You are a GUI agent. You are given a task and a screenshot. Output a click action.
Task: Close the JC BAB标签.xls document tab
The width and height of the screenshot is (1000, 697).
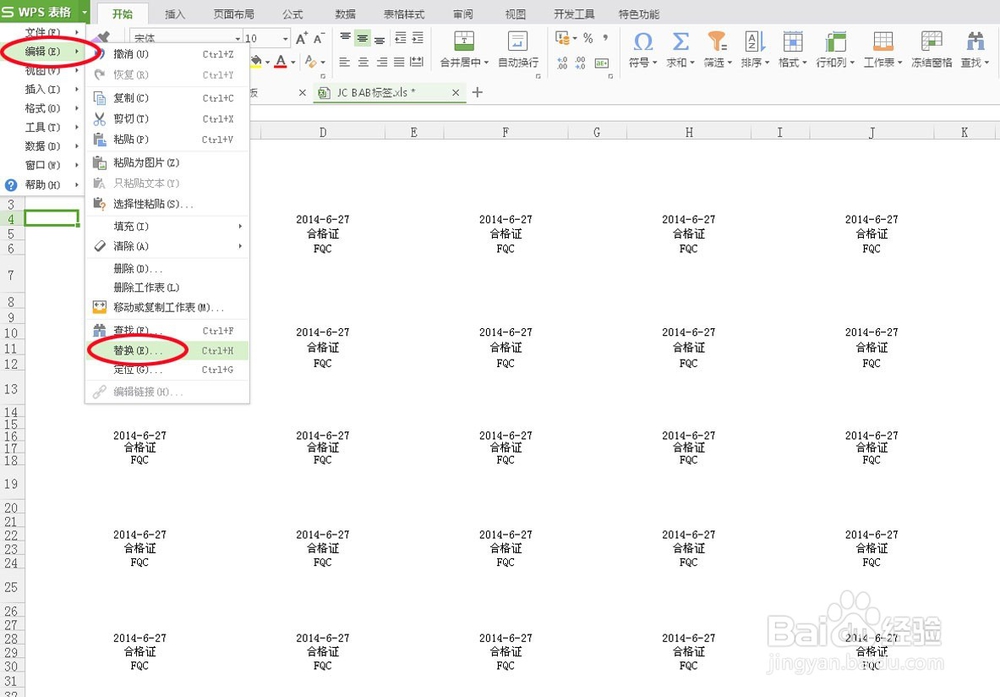455,92
